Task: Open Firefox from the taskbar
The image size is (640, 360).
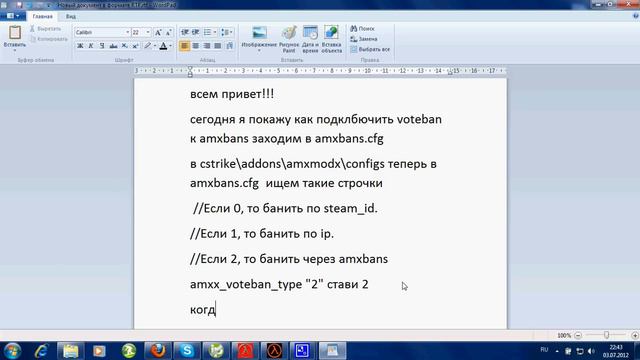Action: click(158, 351)
